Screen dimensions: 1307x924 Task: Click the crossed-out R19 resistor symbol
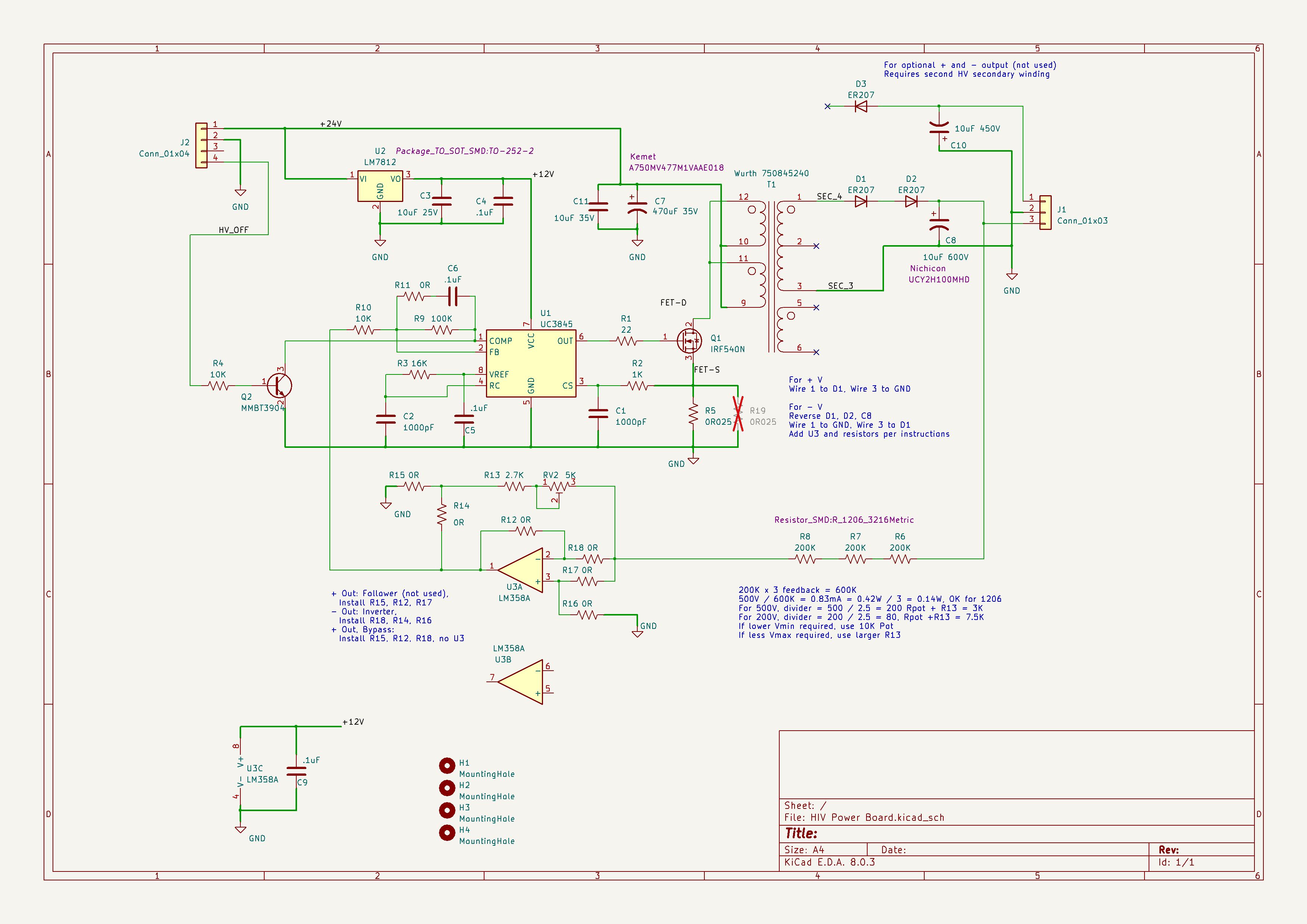click(738, 414)
